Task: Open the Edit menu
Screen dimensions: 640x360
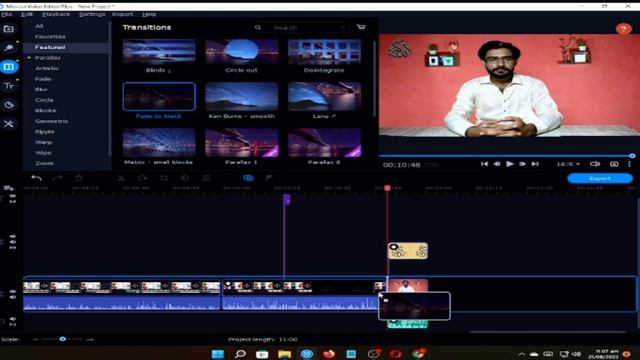Action: click(27, 14)
